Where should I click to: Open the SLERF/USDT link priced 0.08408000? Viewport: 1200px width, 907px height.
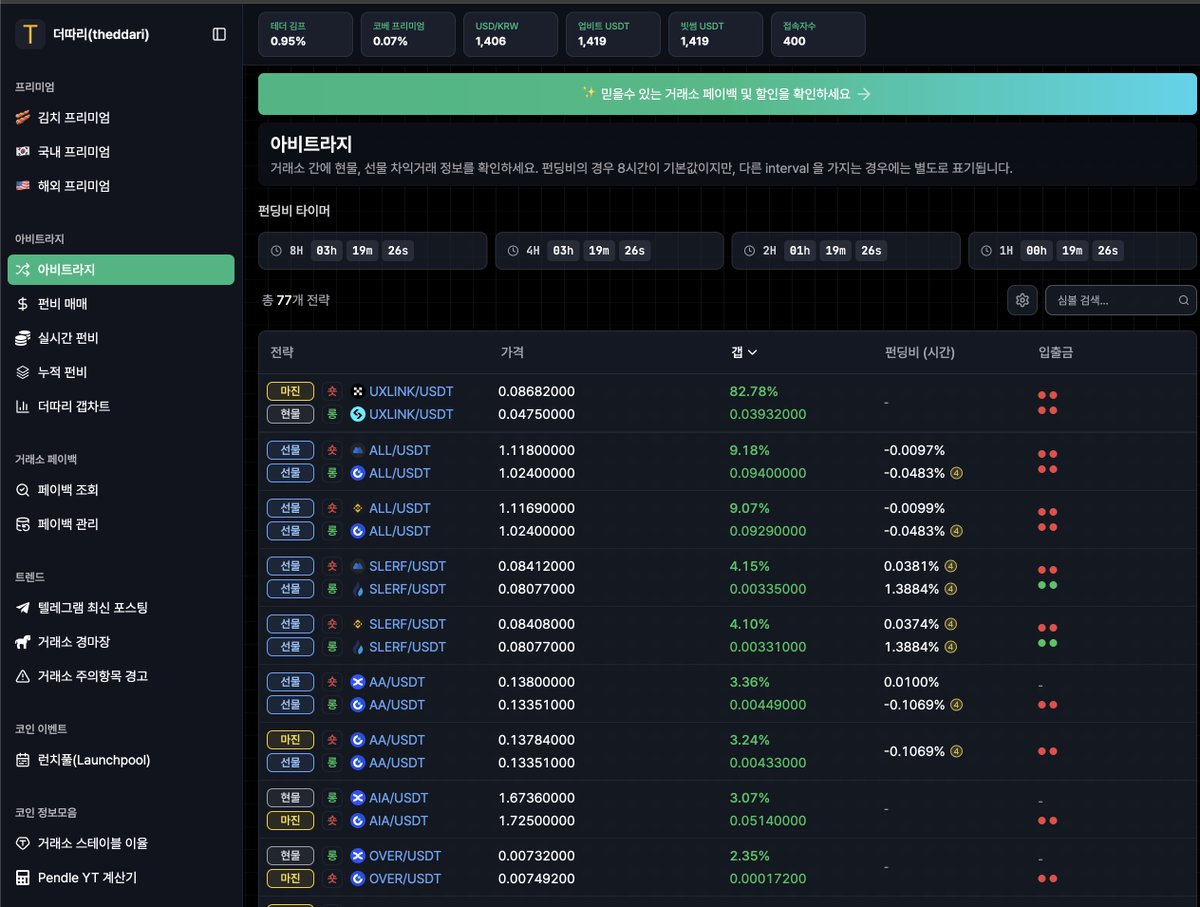pos(407,624)
